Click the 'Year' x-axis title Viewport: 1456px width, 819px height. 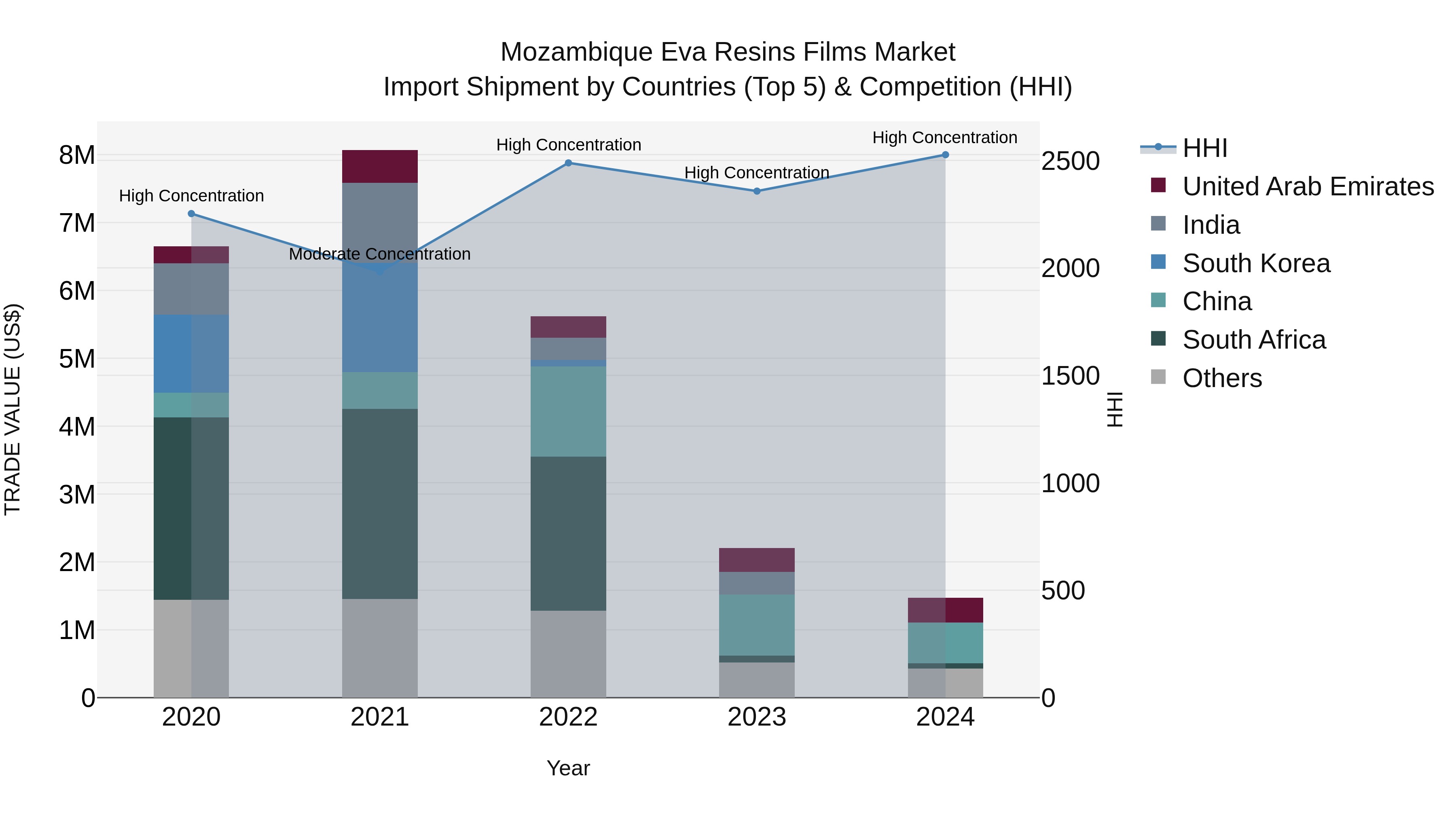click(x=569, y=768)
